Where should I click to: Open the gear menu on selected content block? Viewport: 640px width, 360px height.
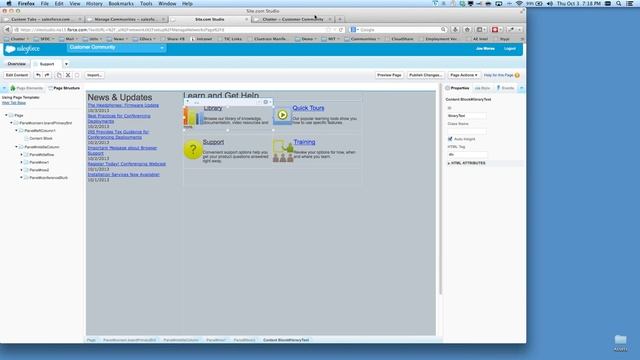(266, 102)
